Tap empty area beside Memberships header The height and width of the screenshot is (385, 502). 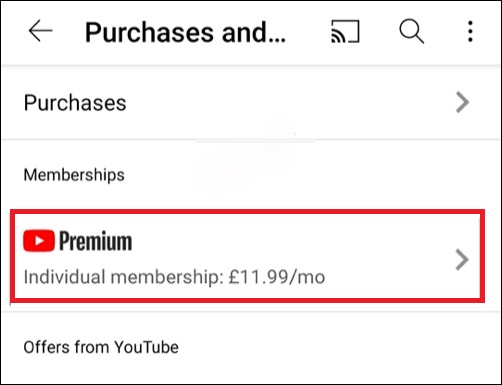click(300, 175)
